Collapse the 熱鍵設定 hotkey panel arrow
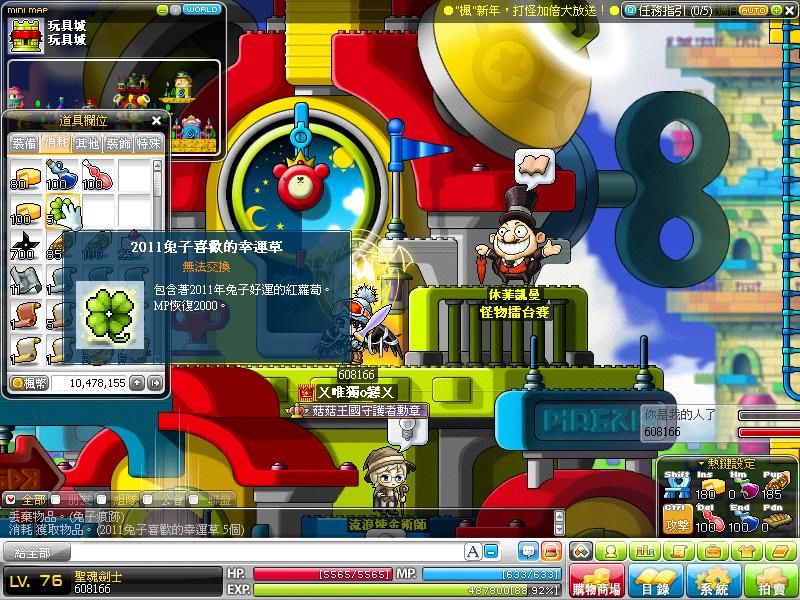 click(x=702, y=463)
